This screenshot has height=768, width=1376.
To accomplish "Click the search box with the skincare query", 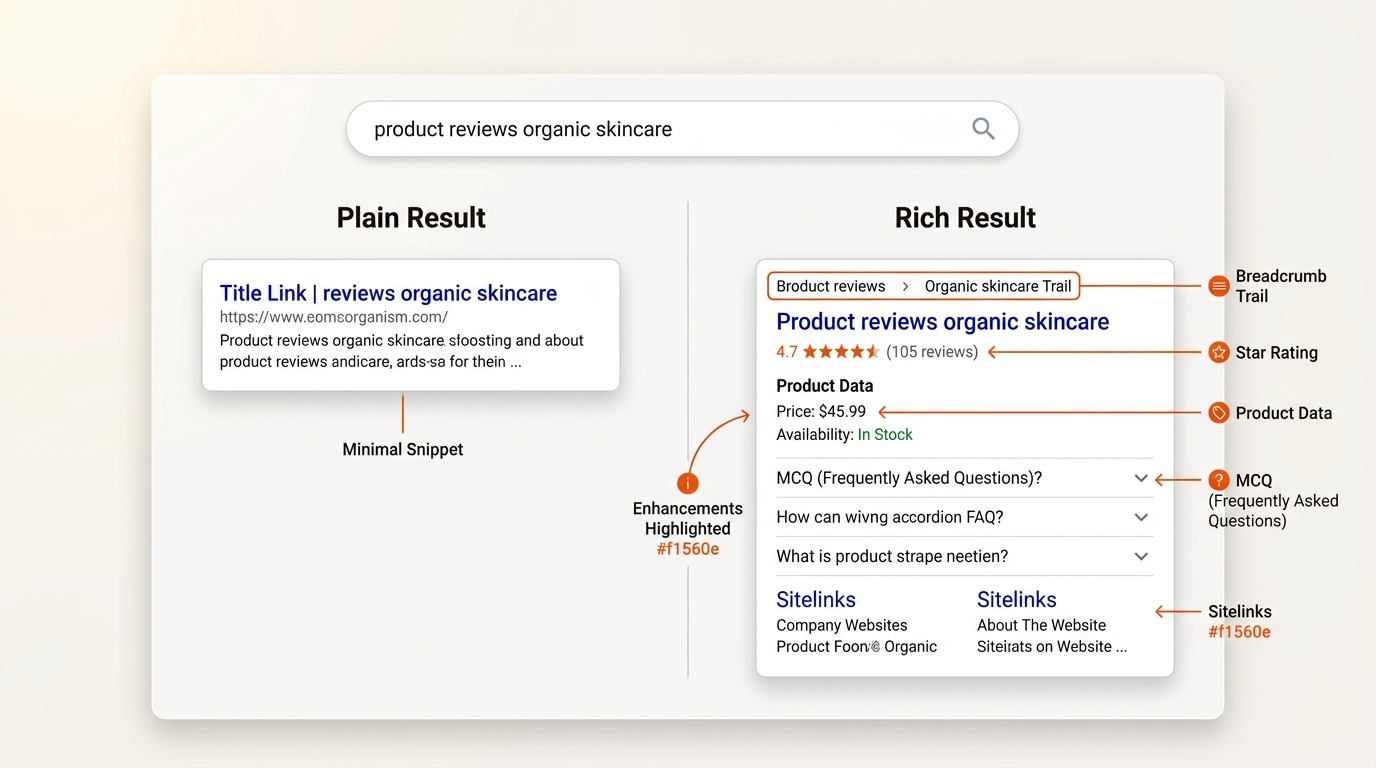I will 682,129.
